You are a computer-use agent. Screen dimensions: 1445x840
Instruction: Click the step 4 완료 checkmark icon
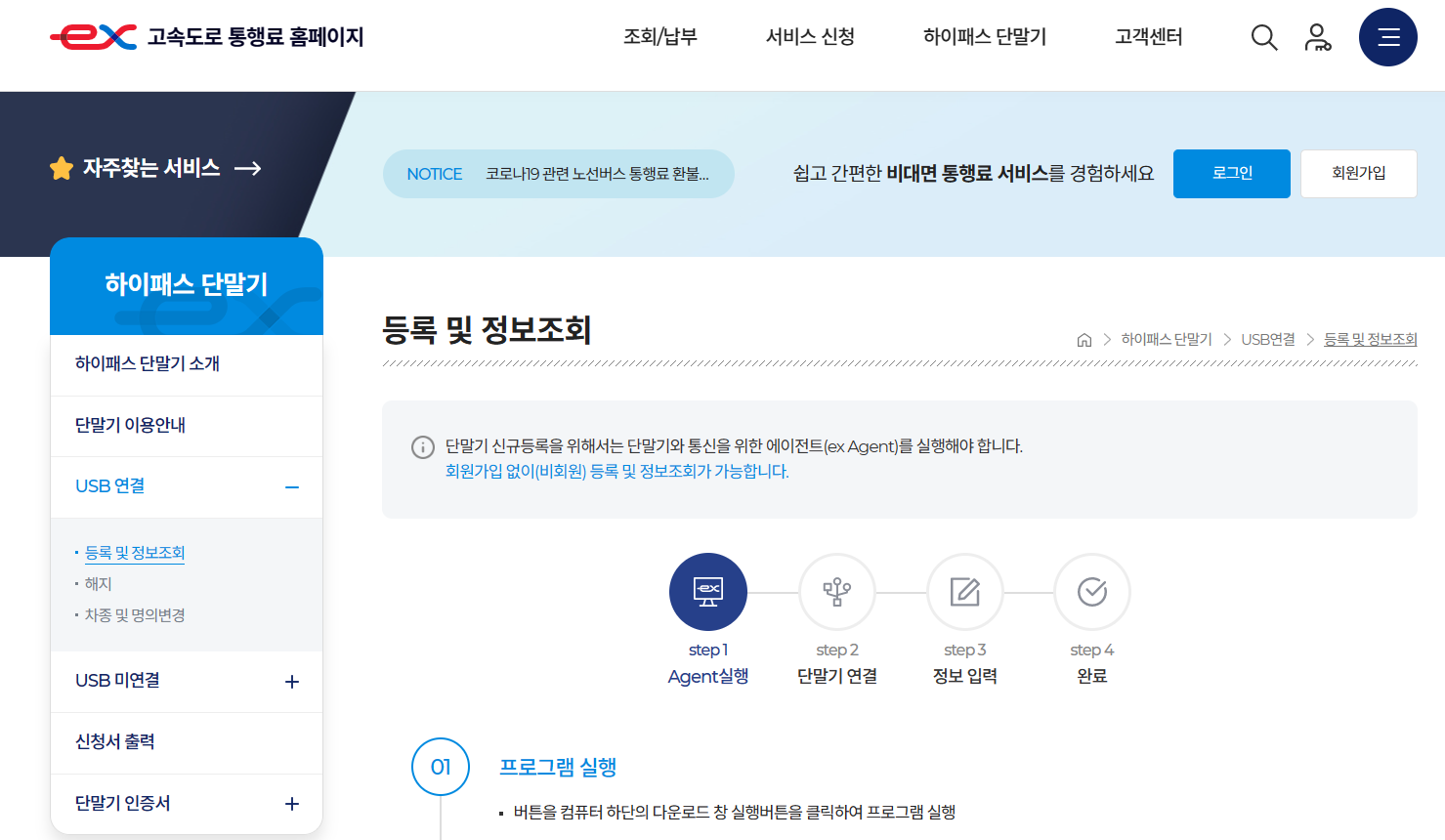pos(1091,591)
